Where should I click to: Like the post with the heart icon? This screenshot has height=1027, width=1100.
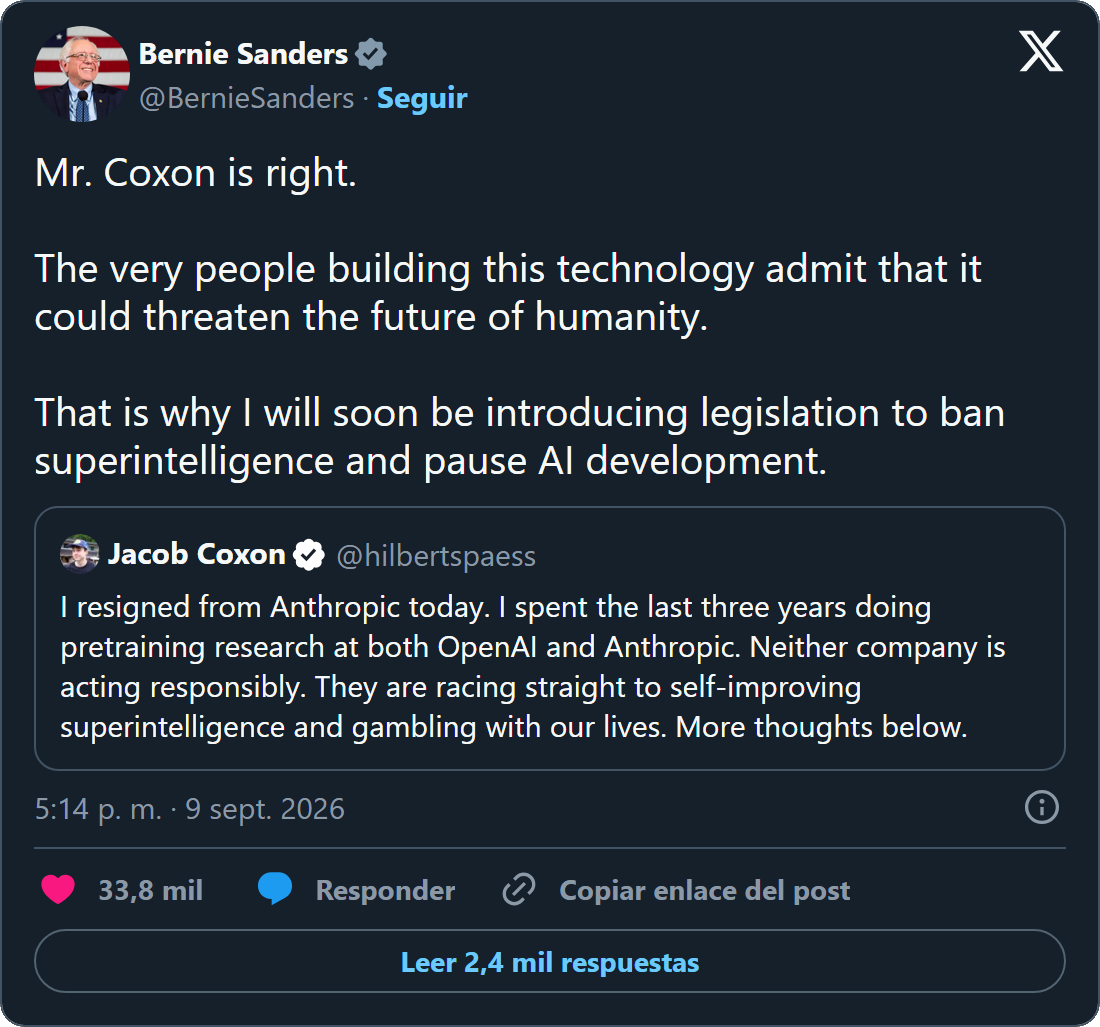click(x=58, y=890)
